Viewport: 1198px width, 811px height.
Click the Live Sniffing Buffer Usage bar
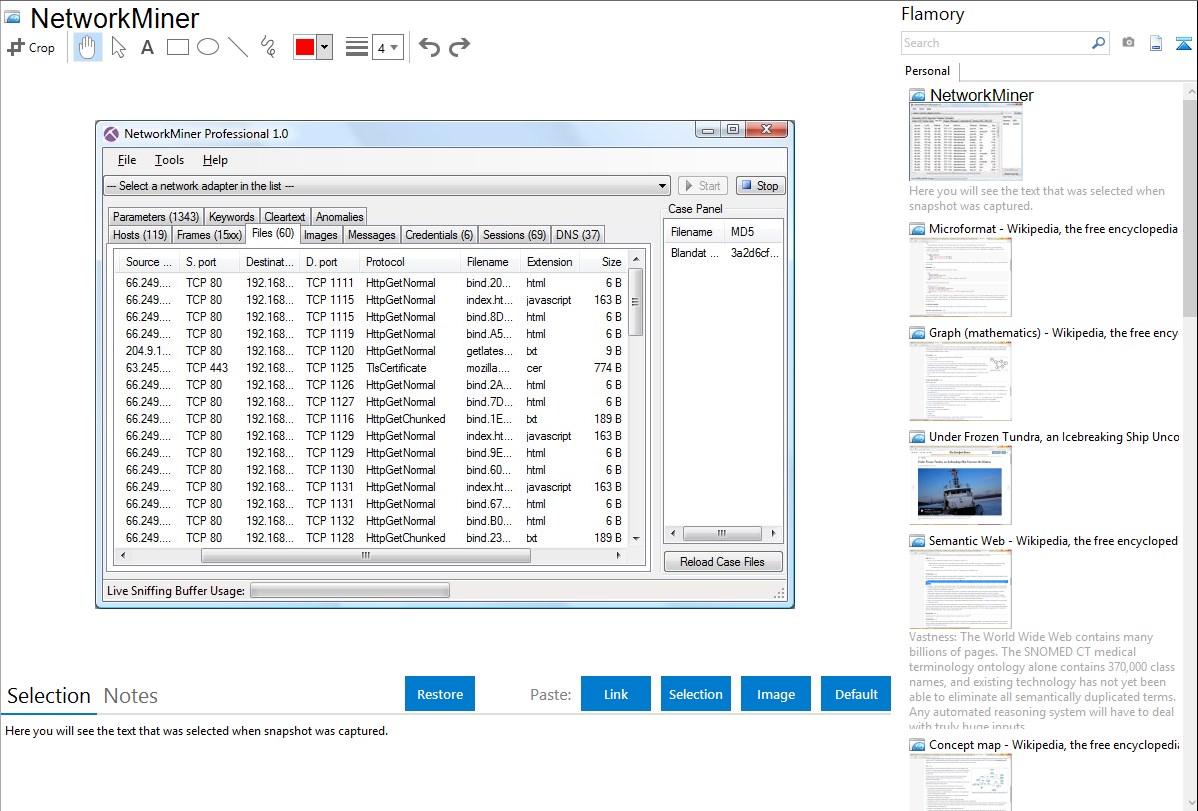(350, 591)
